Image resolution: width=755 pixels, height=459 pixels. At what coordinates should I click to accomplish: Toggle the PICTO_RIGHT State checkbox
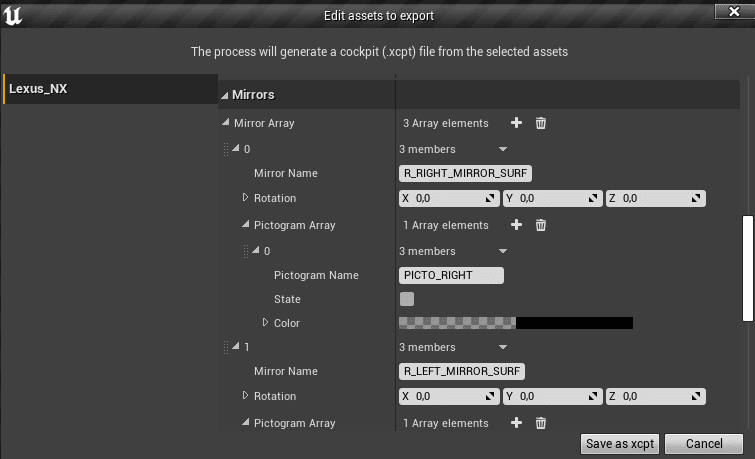coord(407,299)
